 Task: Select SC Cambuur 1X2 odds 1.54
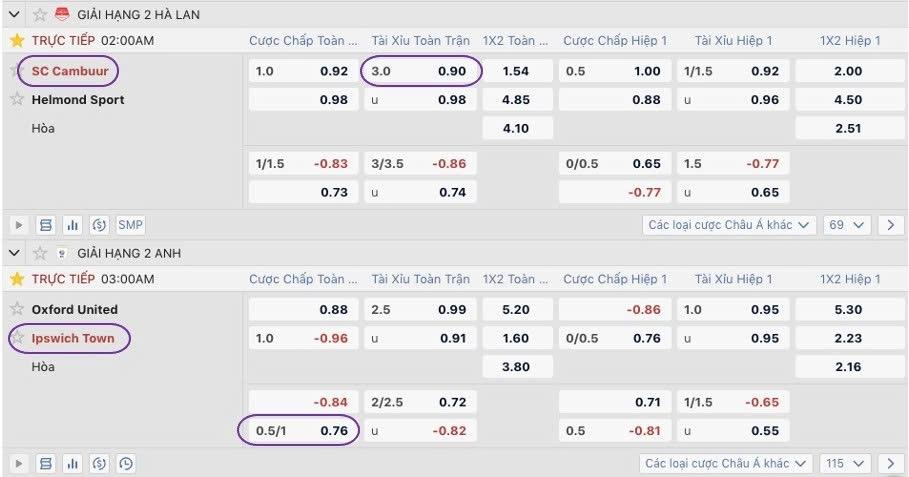point(516,71)
